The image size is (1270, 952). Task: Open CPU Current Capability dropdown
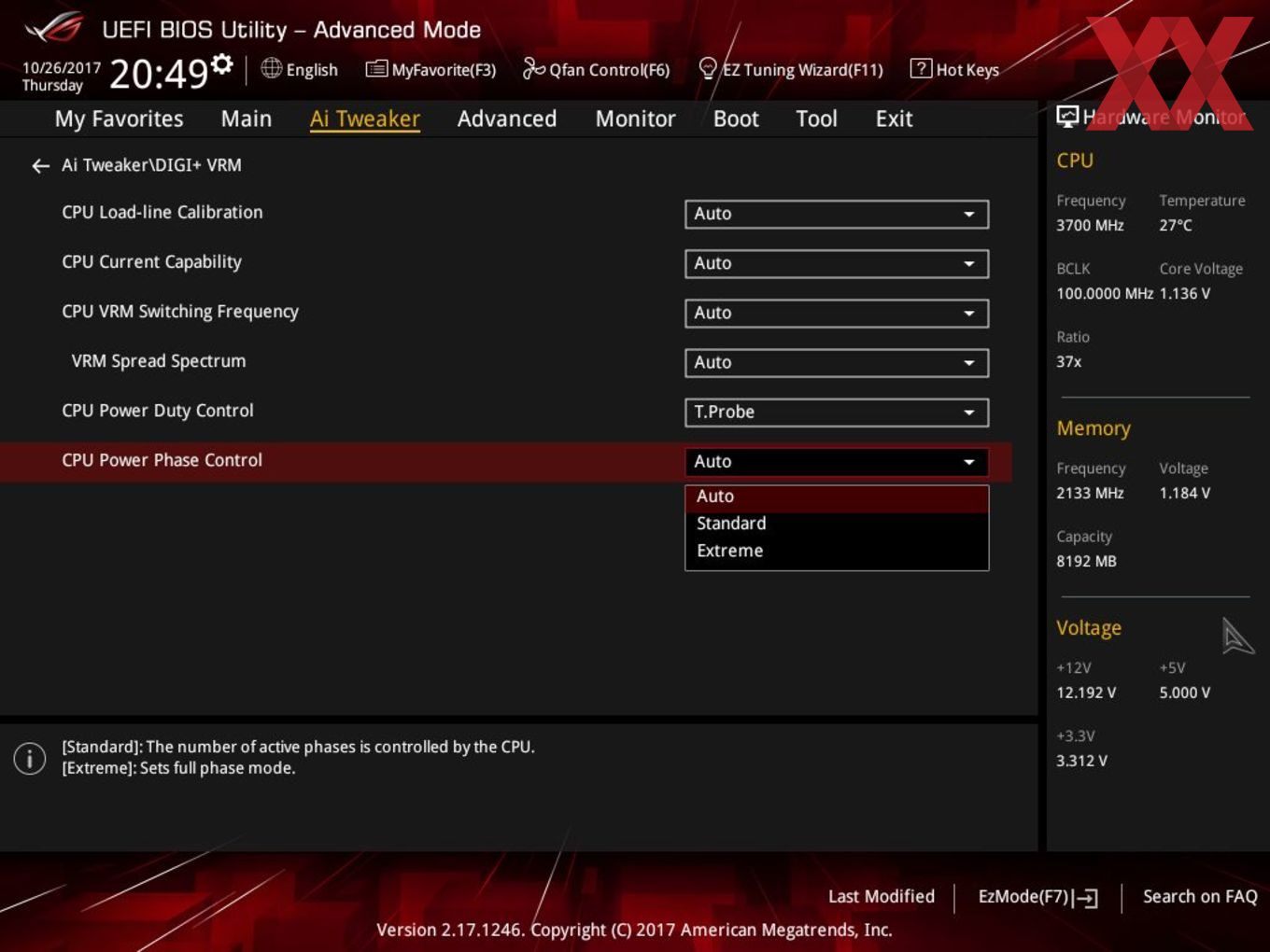(837, 263)
